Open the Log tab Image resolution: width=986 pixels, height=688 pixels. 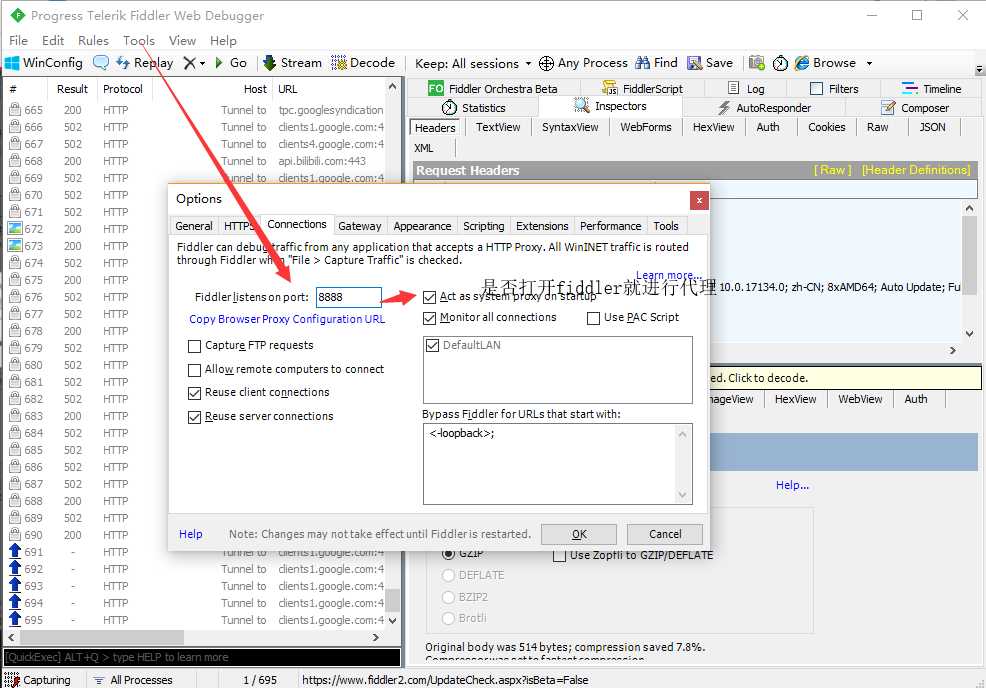pyautogui.click(x=746, y=89)
